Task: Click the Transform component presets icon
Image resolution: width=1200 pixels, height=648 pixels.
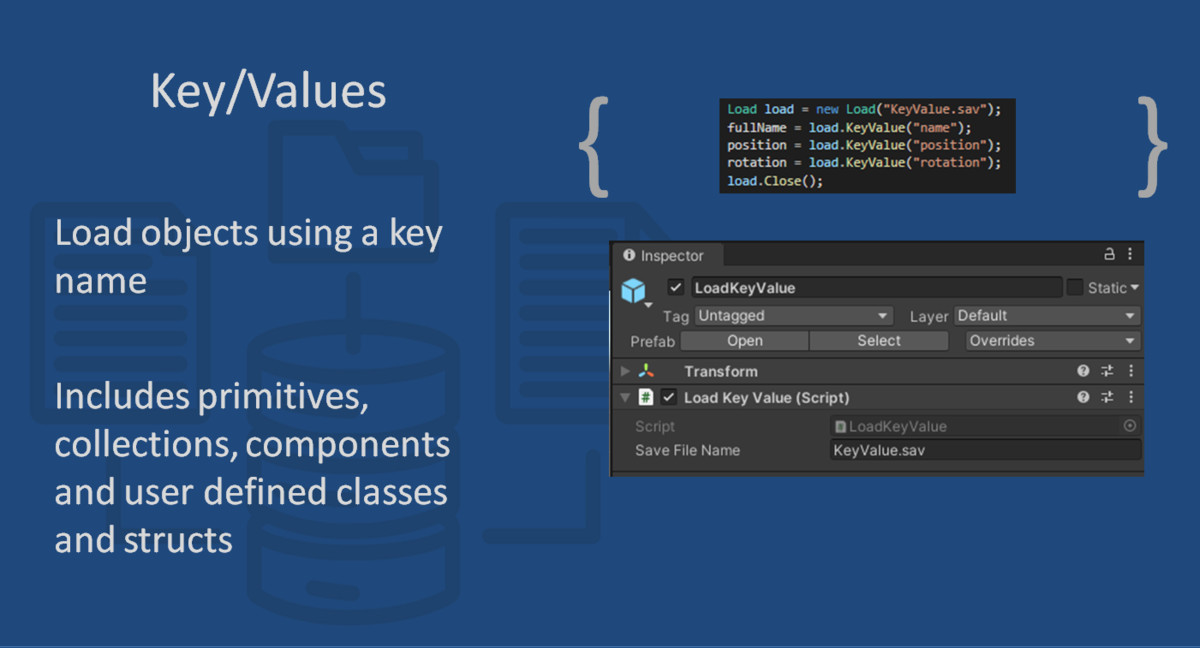Action: 1106,371
